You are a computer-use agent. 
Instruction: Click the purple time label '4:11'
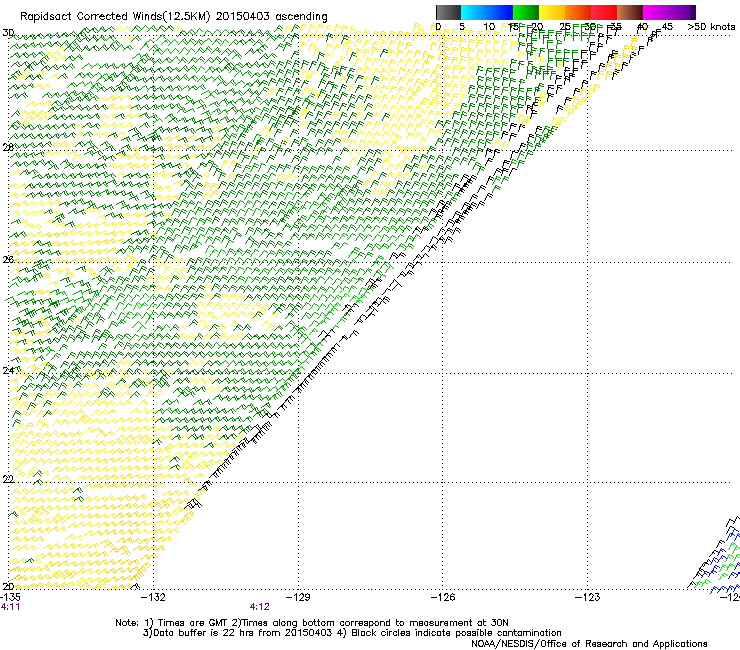(x=10, y=607)
